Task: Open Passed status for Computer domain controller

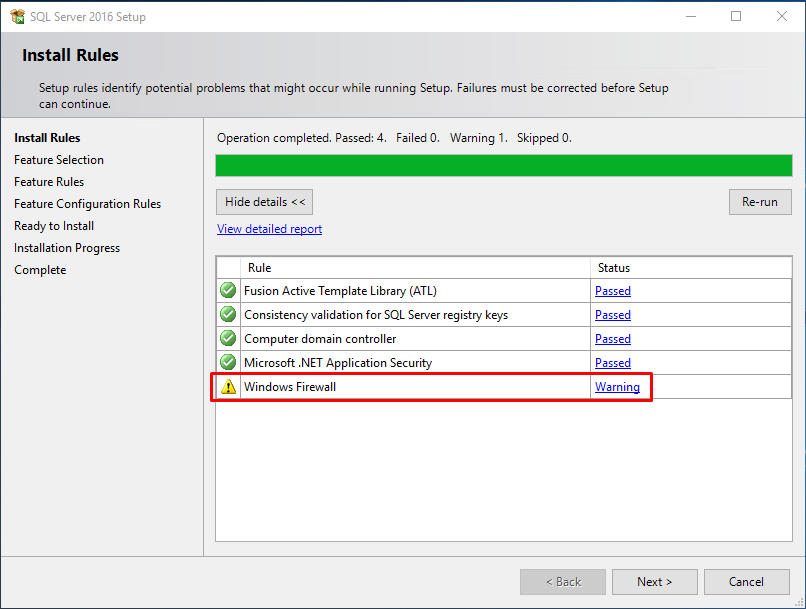Action: [x=613, y=339]
